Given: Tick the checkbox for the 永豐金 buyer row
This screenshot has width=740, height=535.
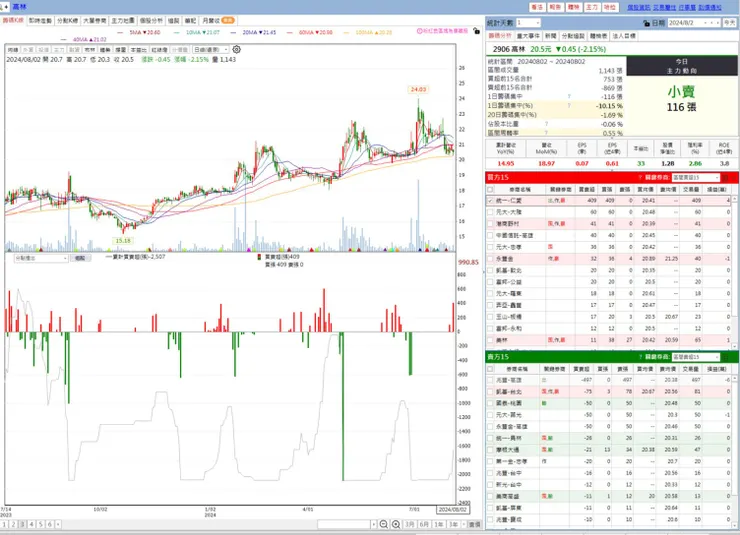Looking at the screenshot, I should 490,259.
